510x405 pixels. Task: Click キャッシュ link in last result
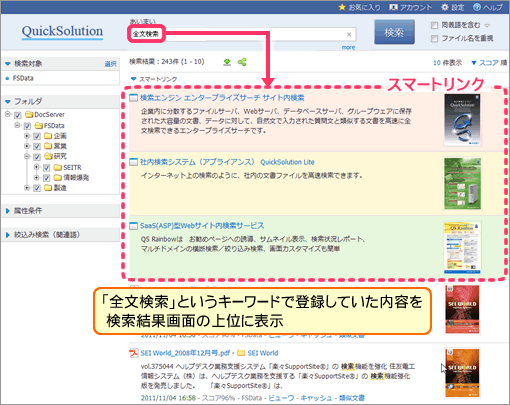tap(316, 398)
